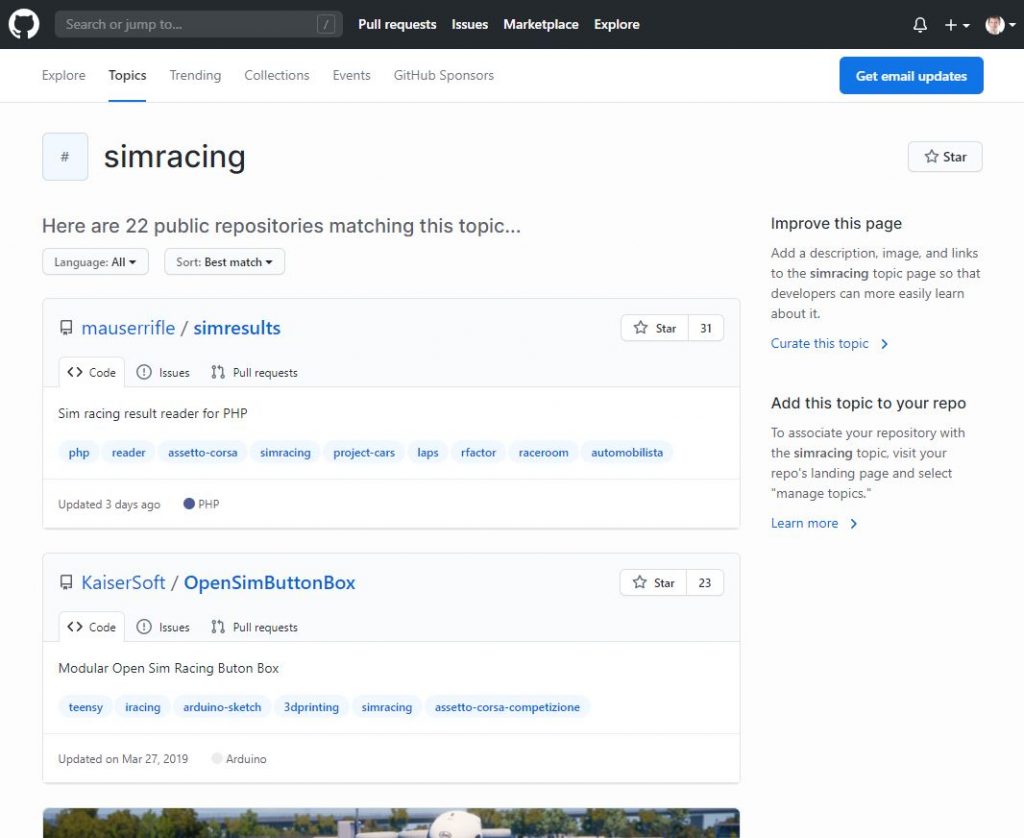Open Marketplace in top bar

point(541,24)
